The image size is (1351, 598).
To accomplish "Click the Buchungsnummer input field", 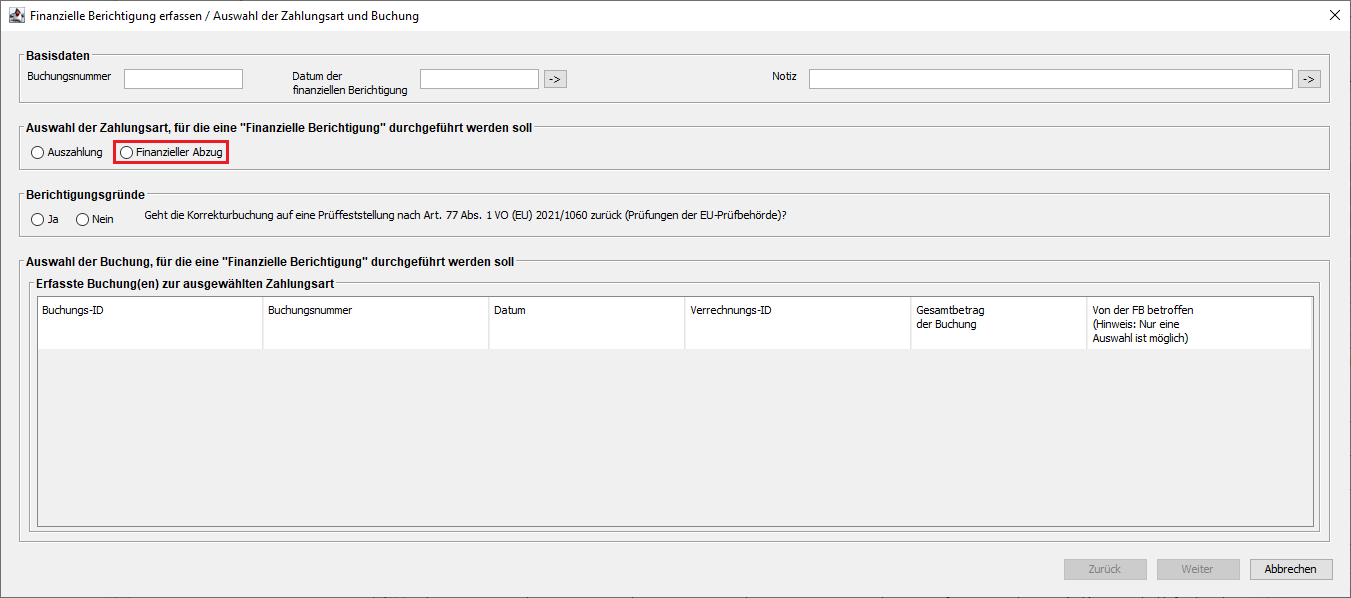I will (183, 79).
